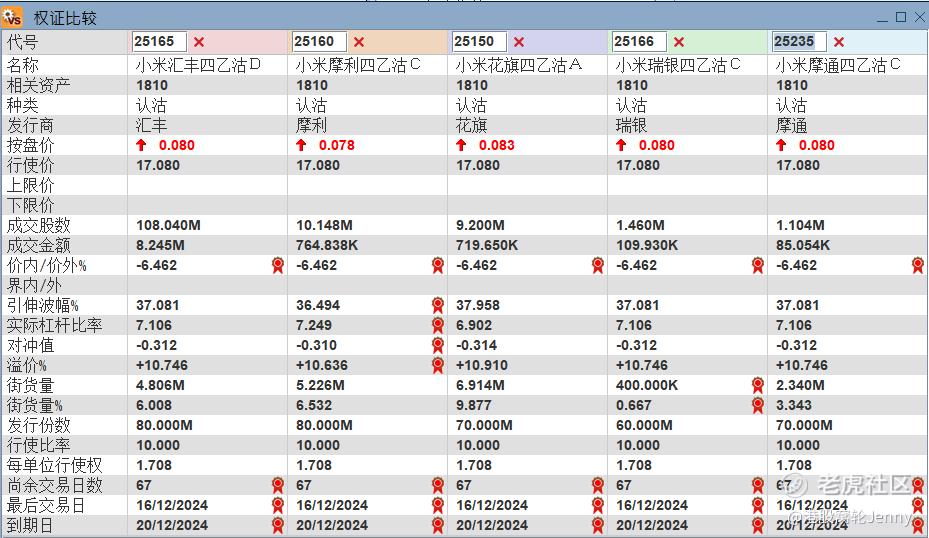Click the rosette in 最后交易日 row for 25166
This screenshot has width=929, height=538.
coord(758,505)
